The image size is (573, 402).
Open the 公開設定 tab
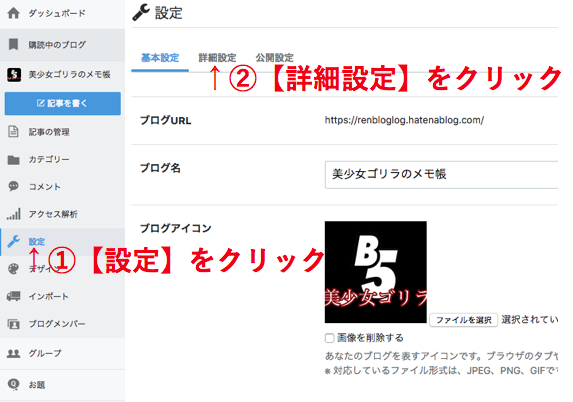274,58
